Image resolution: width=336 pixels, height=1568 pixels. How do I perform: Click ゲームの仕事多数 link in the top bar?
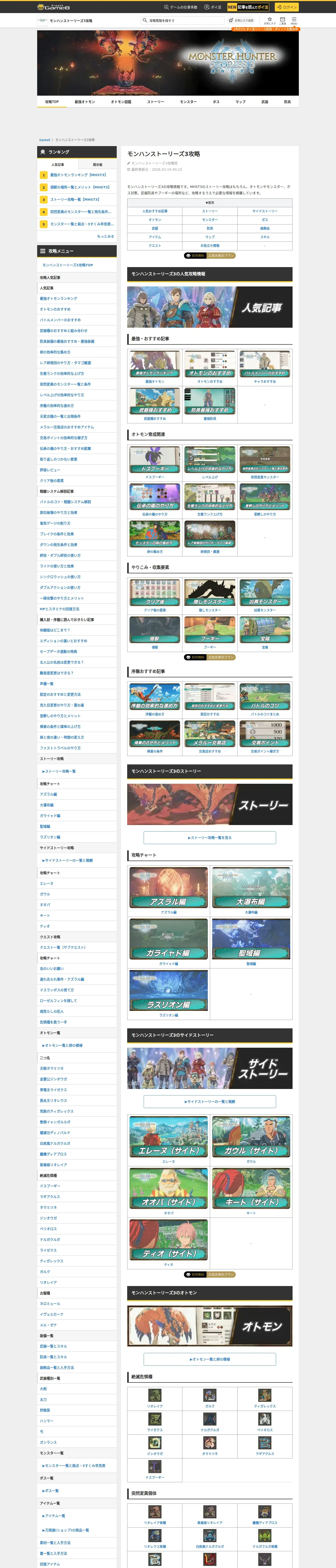pyautogui.click(x=181, y=7)
